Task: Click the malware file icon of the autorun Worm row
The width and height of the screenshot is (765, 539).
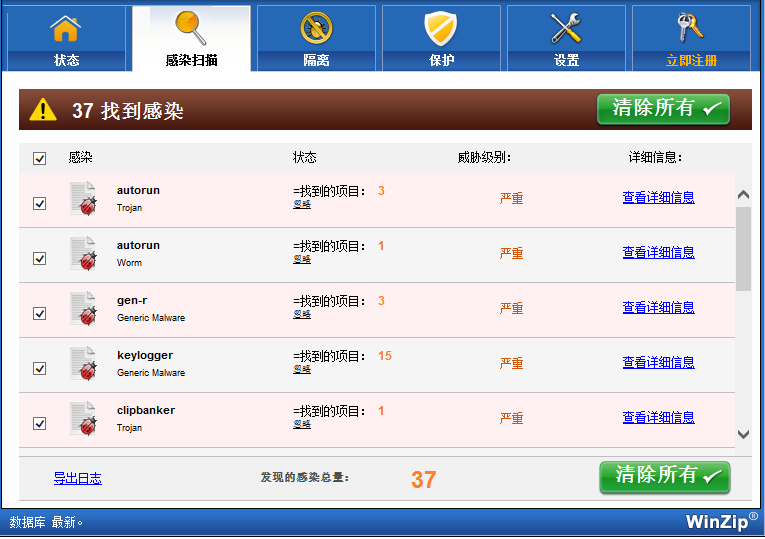Action: pos(83,254)
